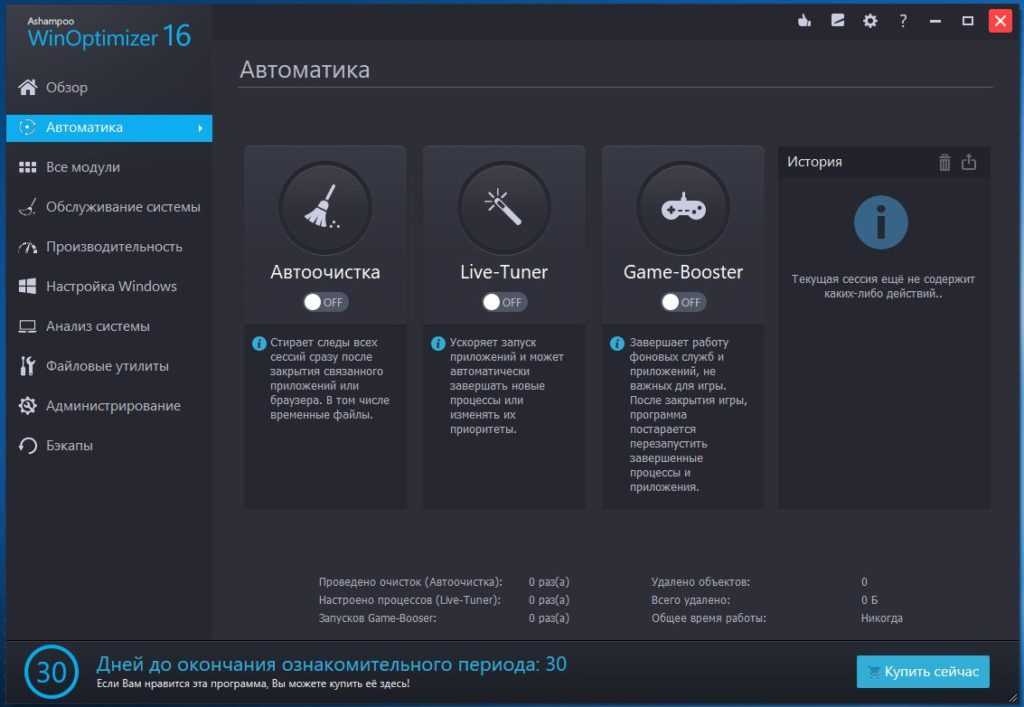Click the info icon in the Live-Tuner description

click(x=438, y=343)
